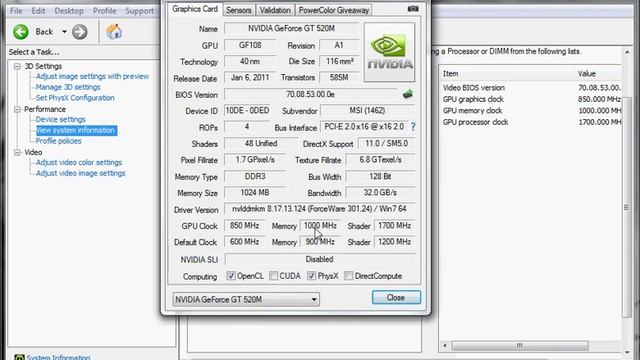
Task: Click the Memory Size 1024 MB field
Action: point(255,193)
